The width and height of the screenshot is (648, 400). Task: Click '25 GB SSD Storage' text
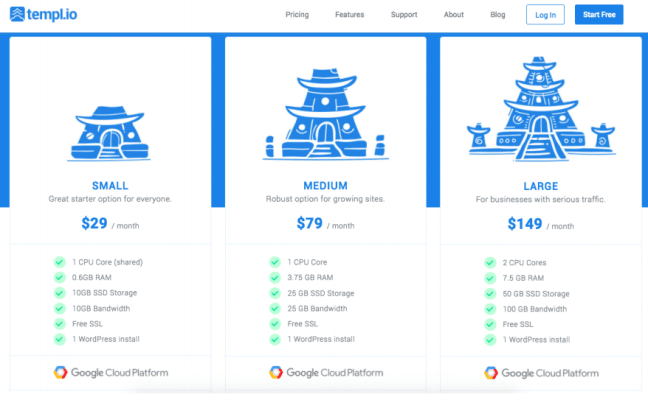[x=321, y=293]
